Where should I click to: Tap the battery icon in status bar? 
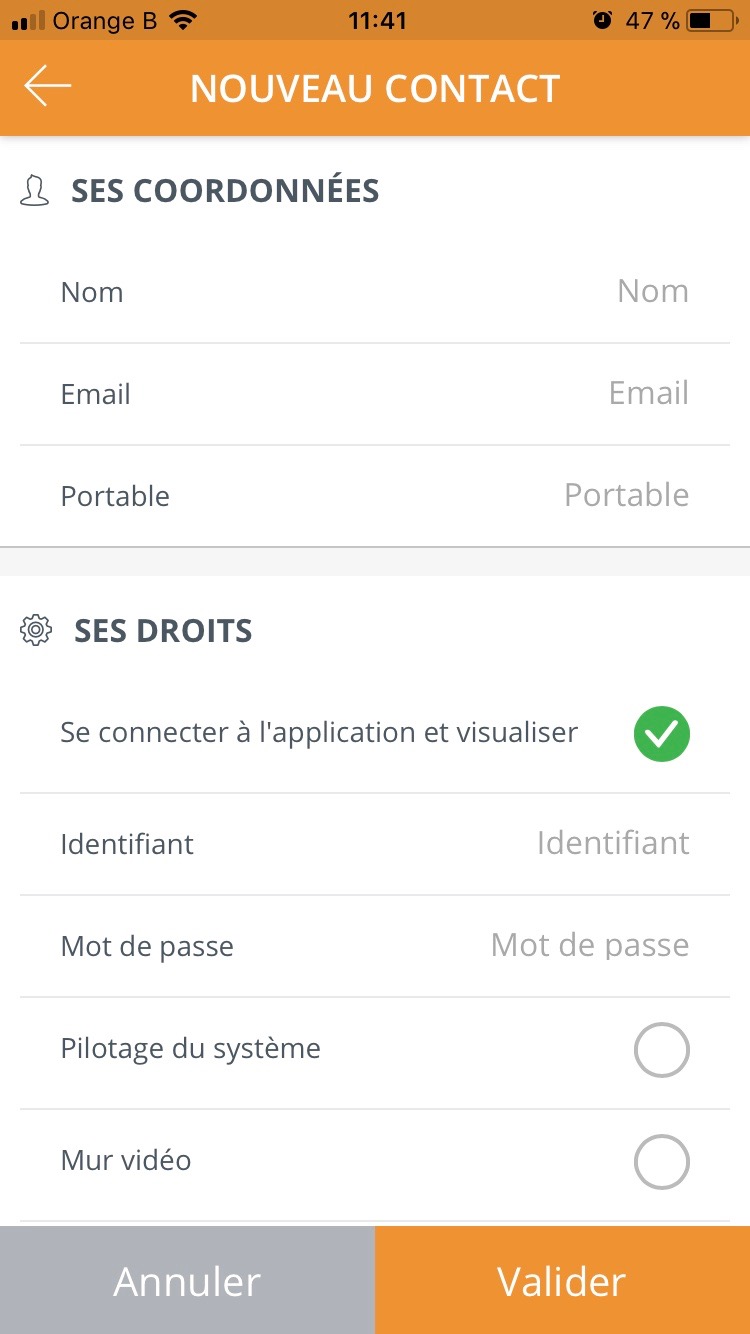pyautogui.click(x=712, y=20)
